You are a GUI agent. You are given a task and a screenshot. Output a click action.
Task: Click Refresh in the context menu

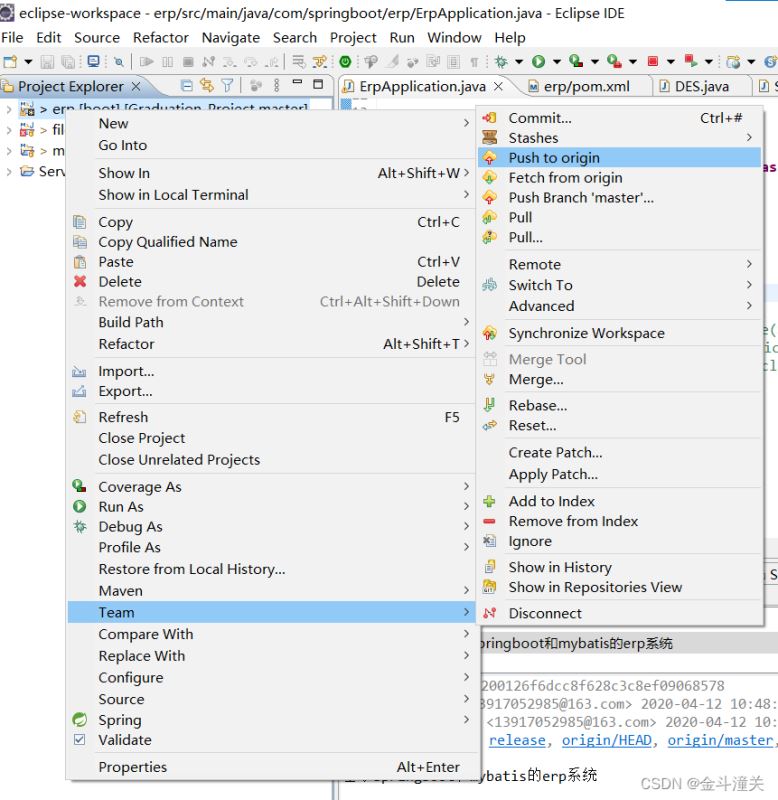coord(270,417)
